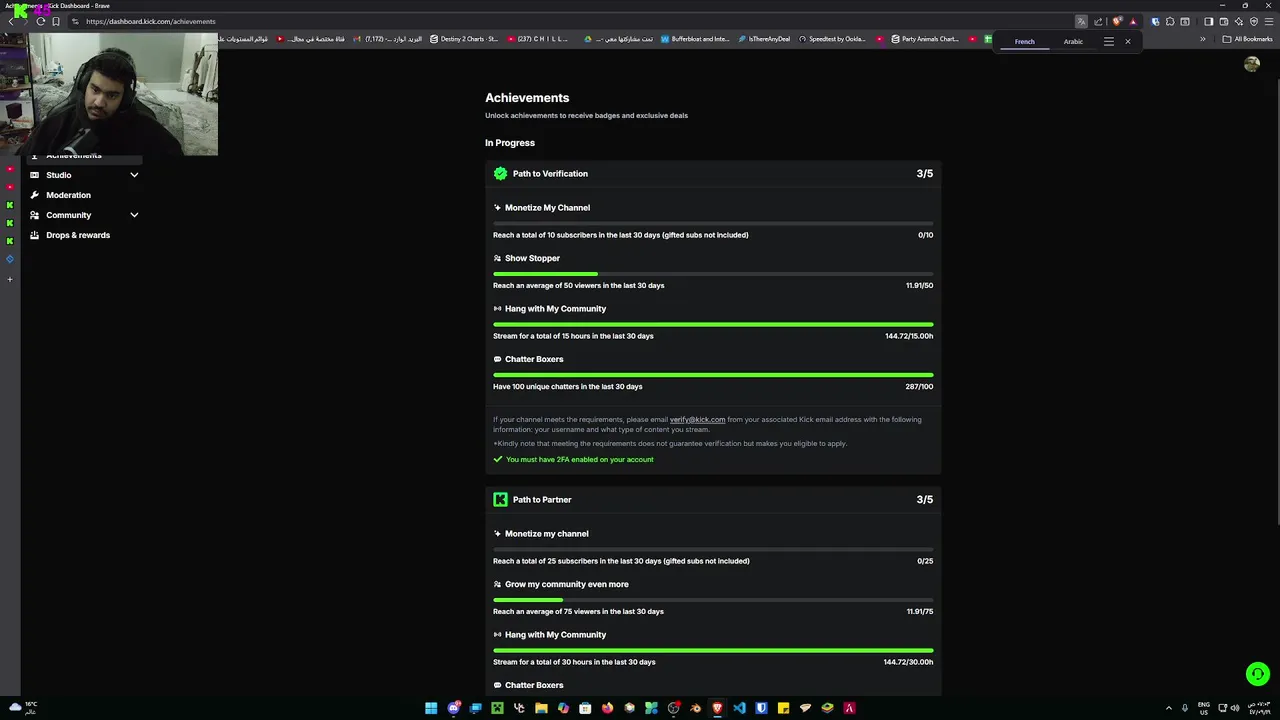Click the verify@kick.com email link
The width and height of the screenshot is (1280, 720).
[697, 420]
